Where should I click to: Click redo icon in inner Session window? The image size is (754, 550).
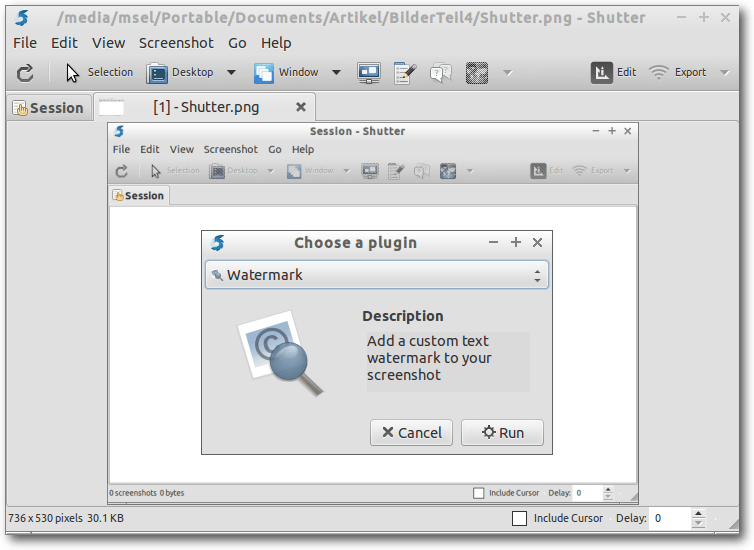tap(122, 171)
